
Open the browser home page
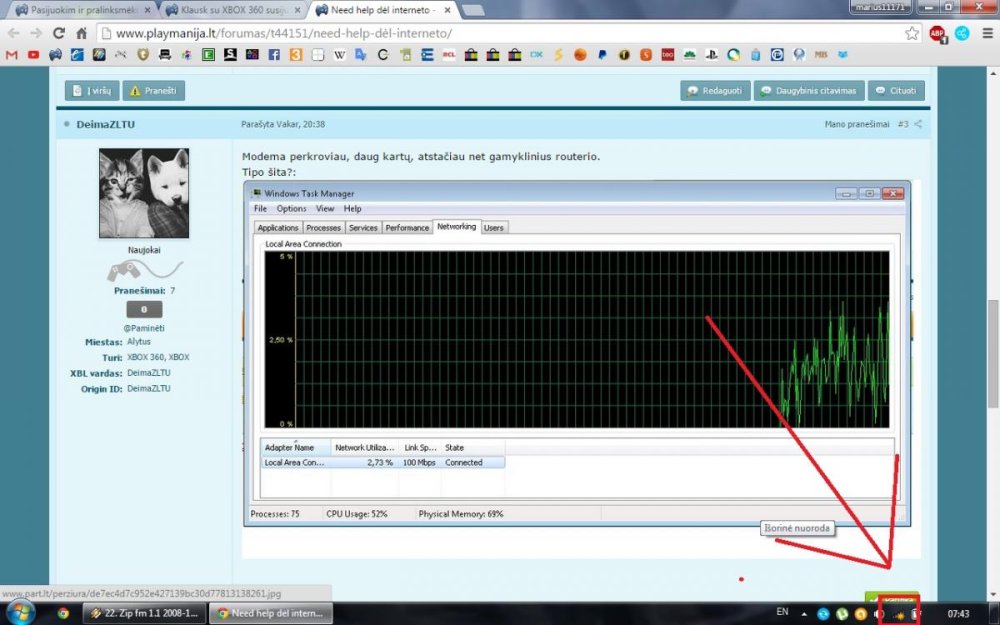[82, 33]
